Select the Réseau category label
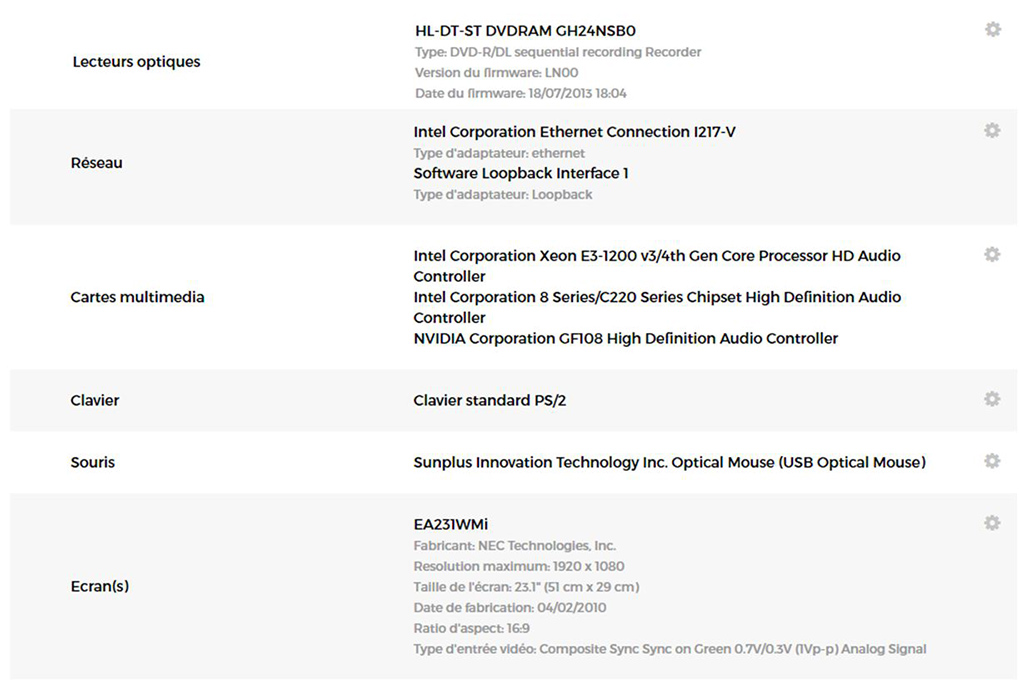This screenshot has height=683, width=1019. pyautogui.click(x=96, y=163)
